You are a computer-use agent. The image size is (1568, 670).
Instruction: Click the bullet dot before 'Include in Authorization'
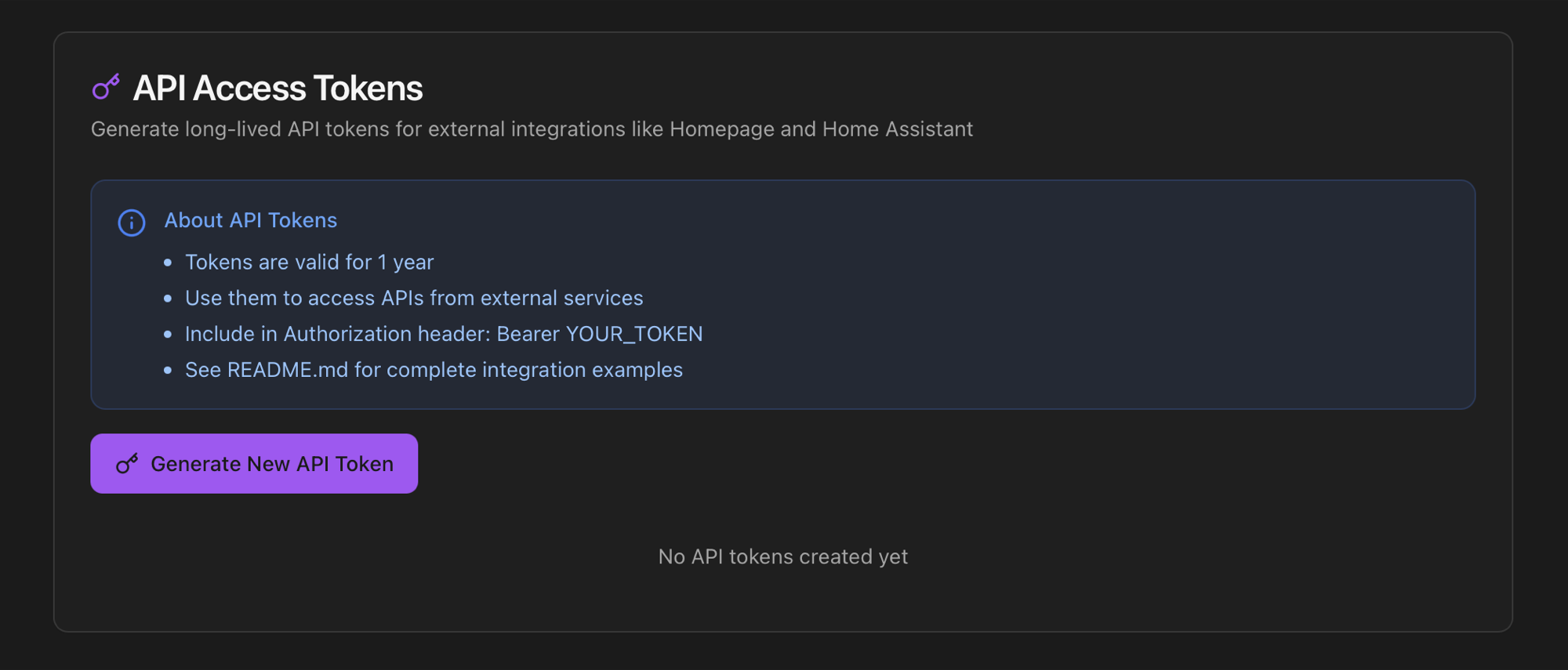(x=168, y=335)
